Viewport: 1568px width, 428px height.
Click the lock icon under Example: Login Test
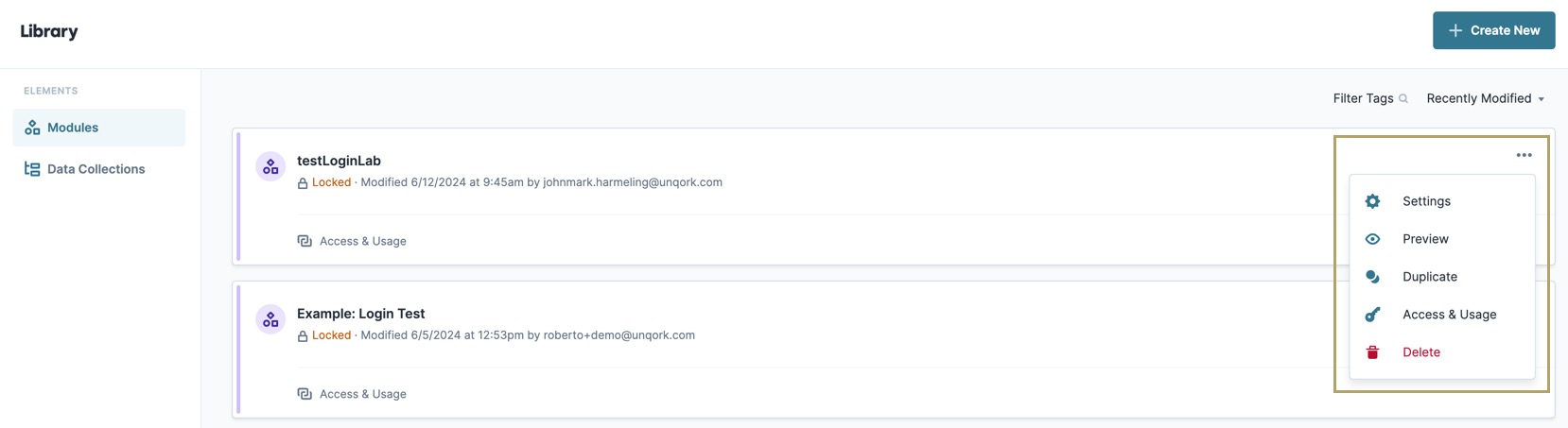click(303, 336)
